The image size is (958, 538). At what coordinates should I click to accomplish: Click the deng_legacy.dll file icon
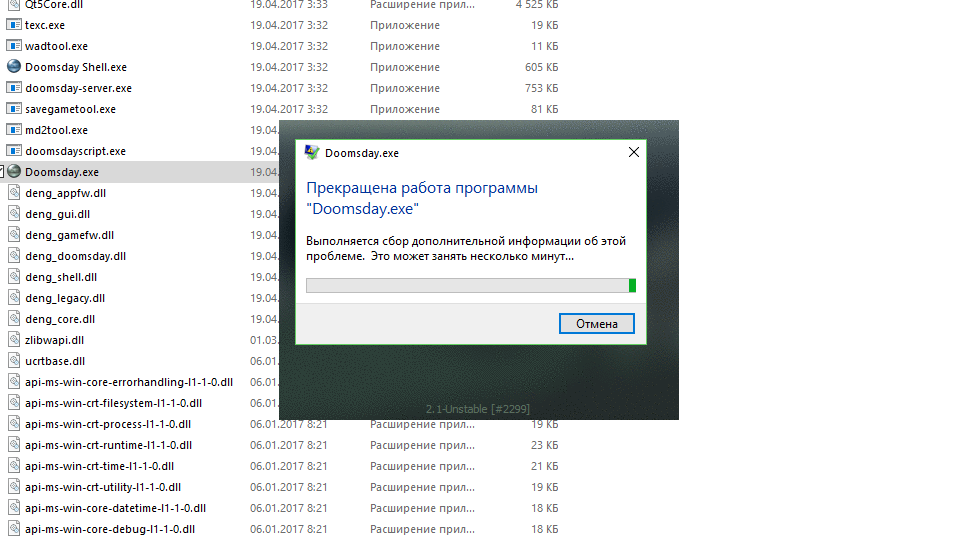[x=14, y=298]
